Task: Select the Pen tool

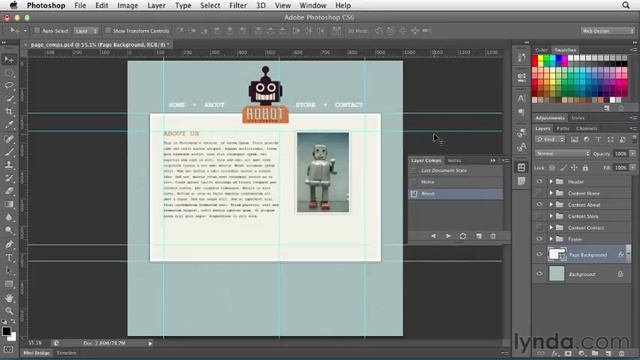Action: (x=9, y=244)
